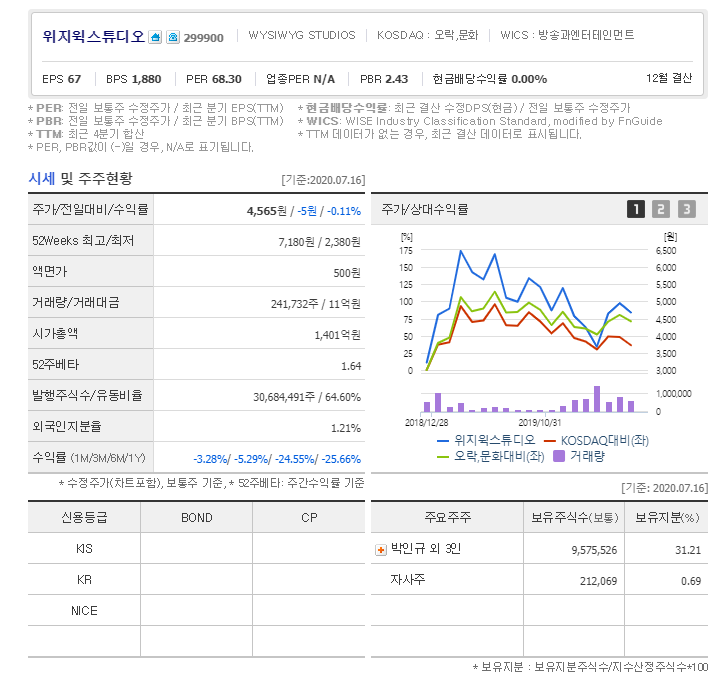Click the 30,684,491주 / 64.60% value
The width and height of the screenshot is (724, 684).
307,397
